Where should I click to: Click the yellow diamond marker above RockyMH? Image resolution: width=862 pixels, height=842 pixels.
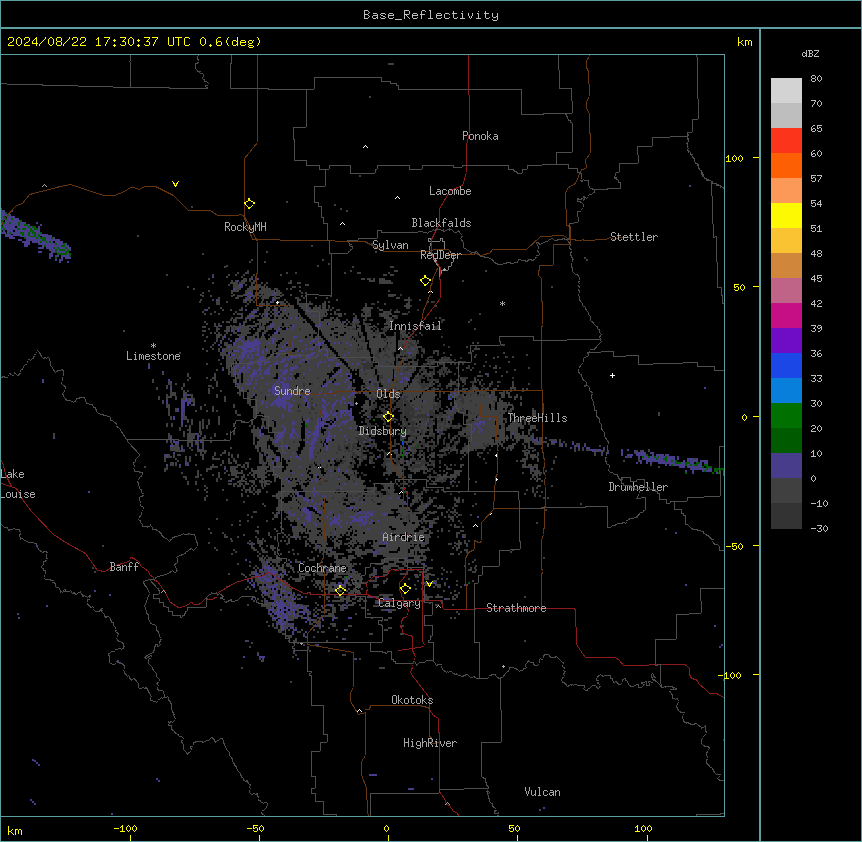[249, 204]
